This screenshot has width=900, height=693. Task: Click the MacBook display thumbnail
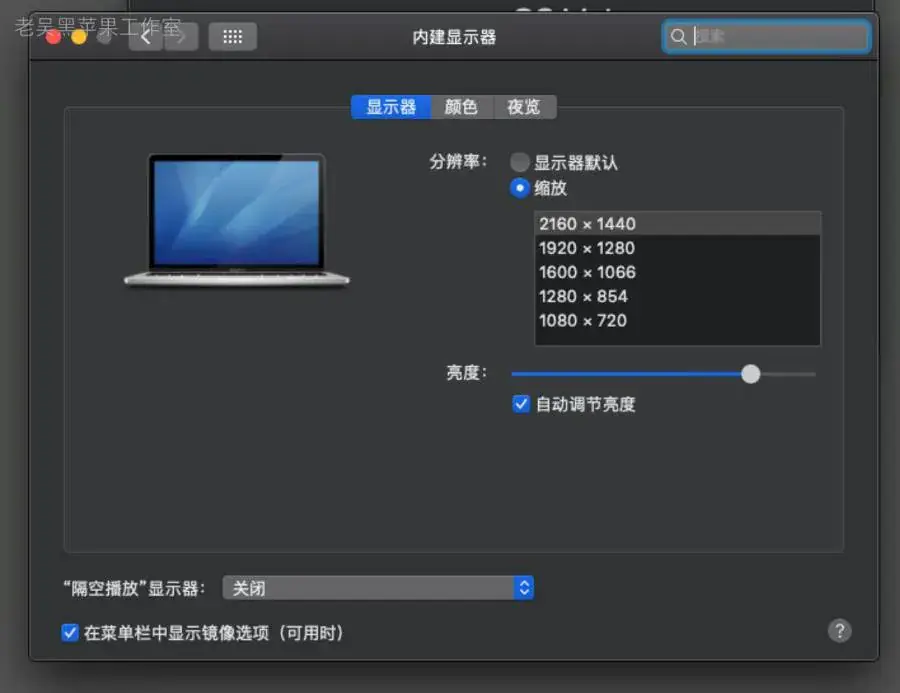tap(236, 220)
